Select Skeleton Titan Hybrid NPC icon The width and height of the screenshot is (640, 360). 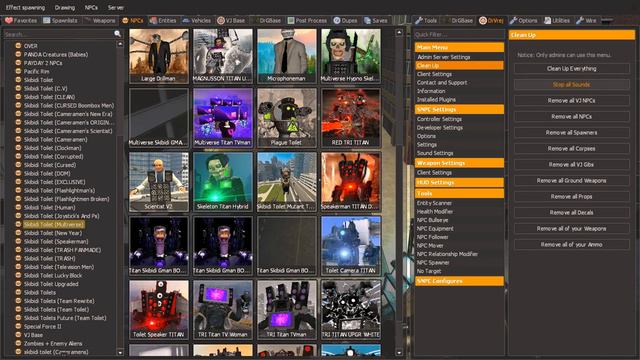223,182
